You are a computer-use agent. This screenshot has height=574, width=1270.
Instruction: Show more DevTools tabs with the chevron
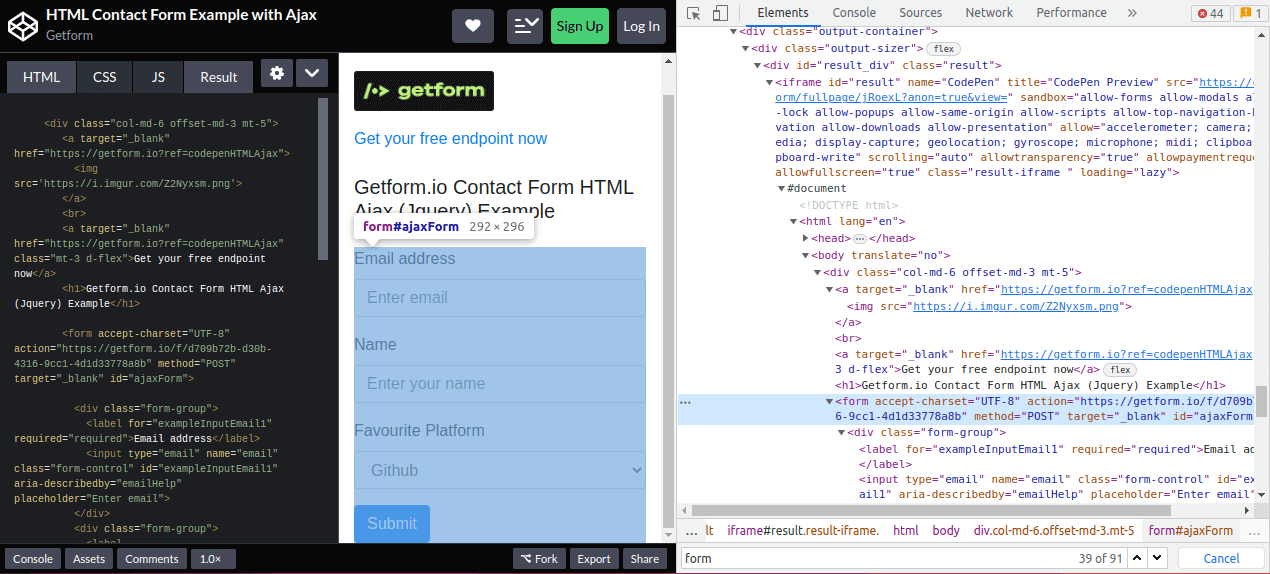[x=1132, y=13]
